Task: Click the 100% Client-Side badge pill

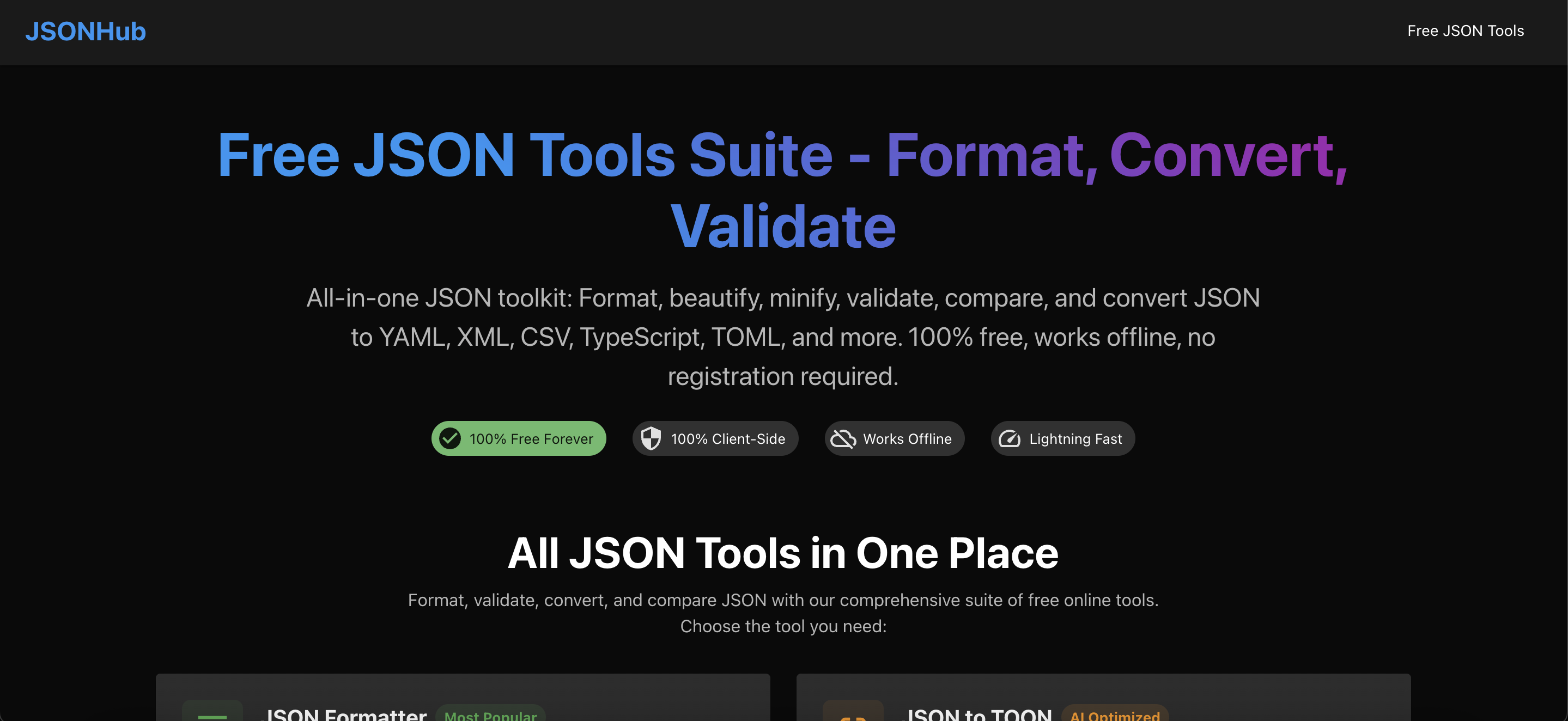Action: [715, 438]
